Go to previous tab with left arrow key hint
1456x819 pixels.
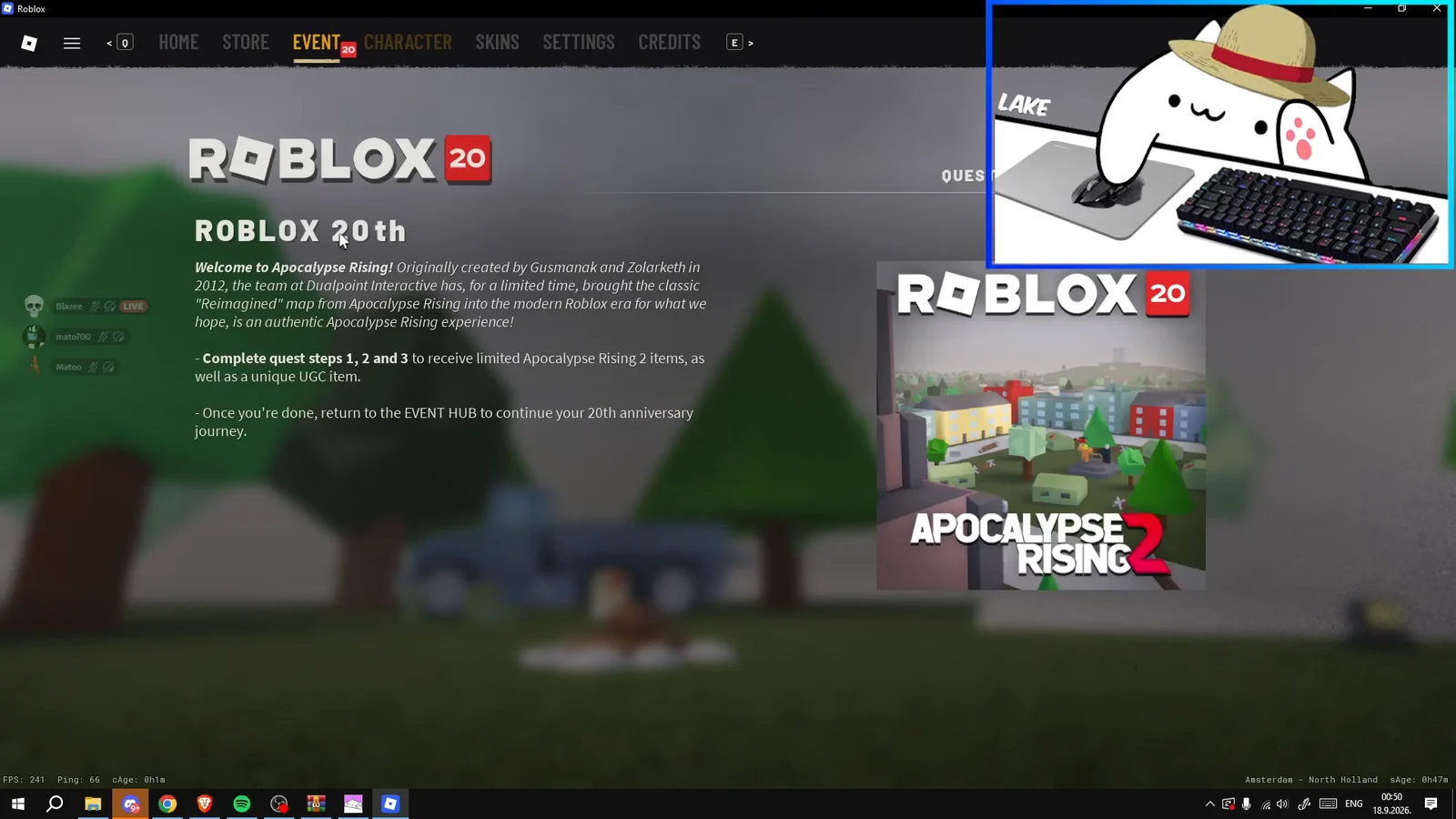(120, 43)
